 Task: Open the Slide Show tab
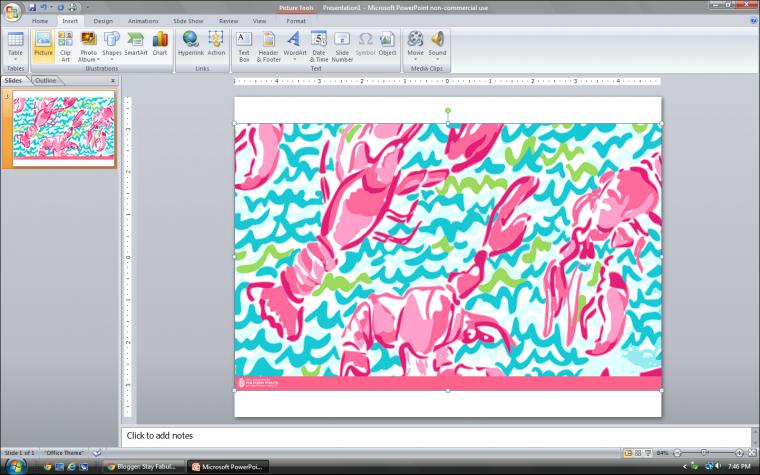pyautogui.click(x=188, y=21)
